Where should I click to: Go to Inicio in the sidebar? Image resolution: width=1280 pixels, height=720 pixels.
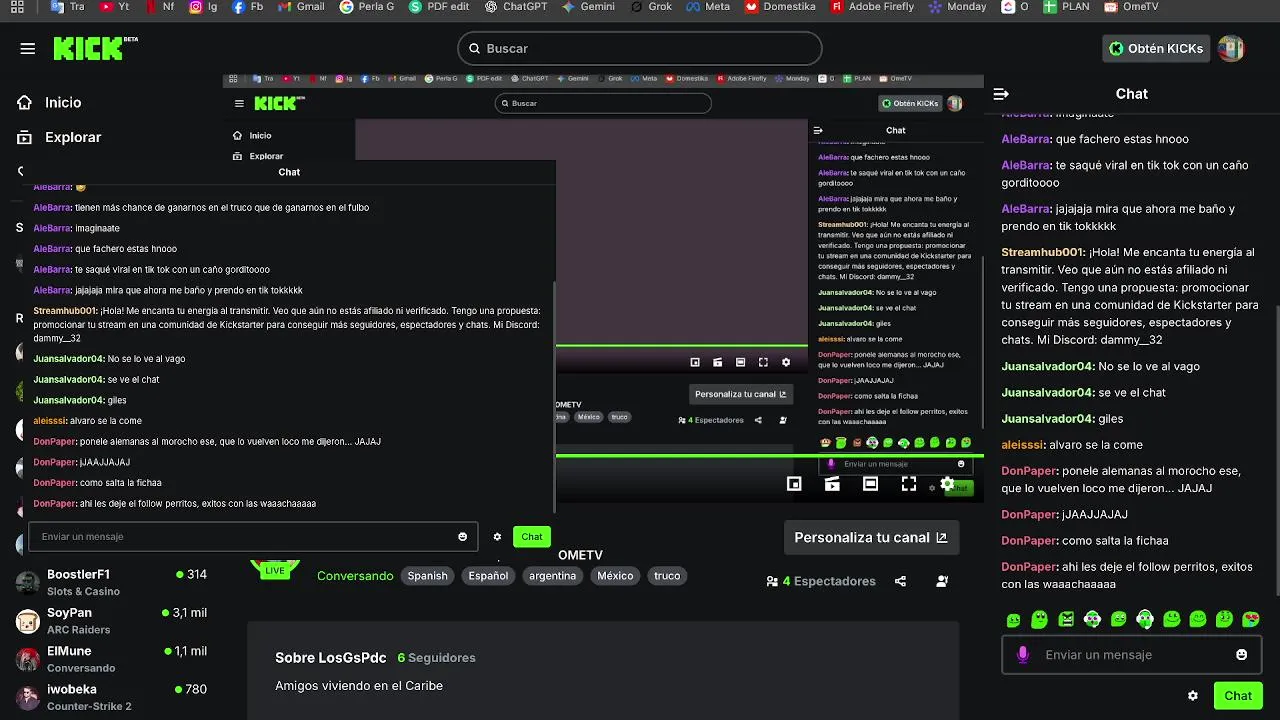point(50,102)
